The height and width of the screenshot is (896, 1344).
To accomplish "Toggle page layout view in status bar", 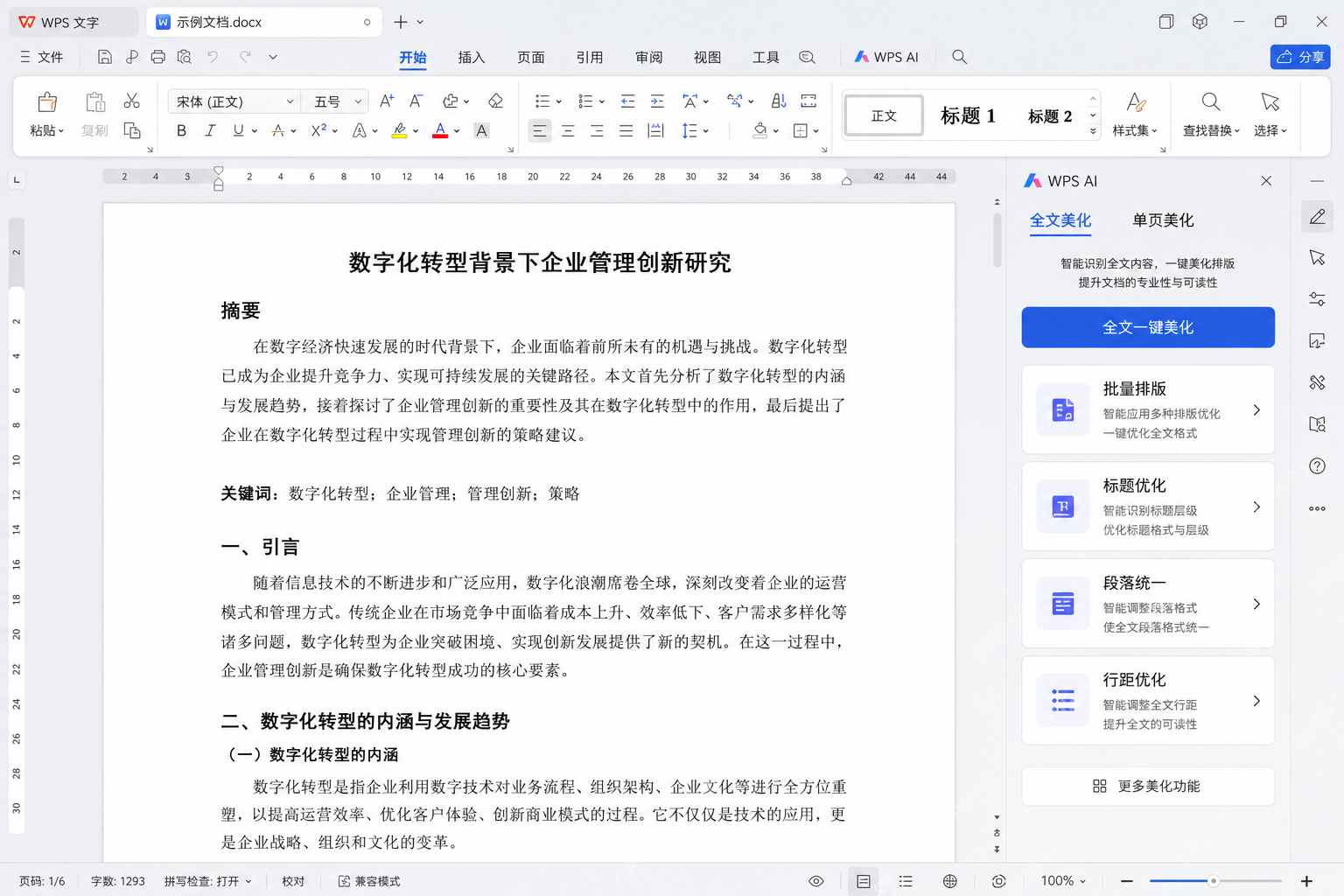I will point(864,881).
